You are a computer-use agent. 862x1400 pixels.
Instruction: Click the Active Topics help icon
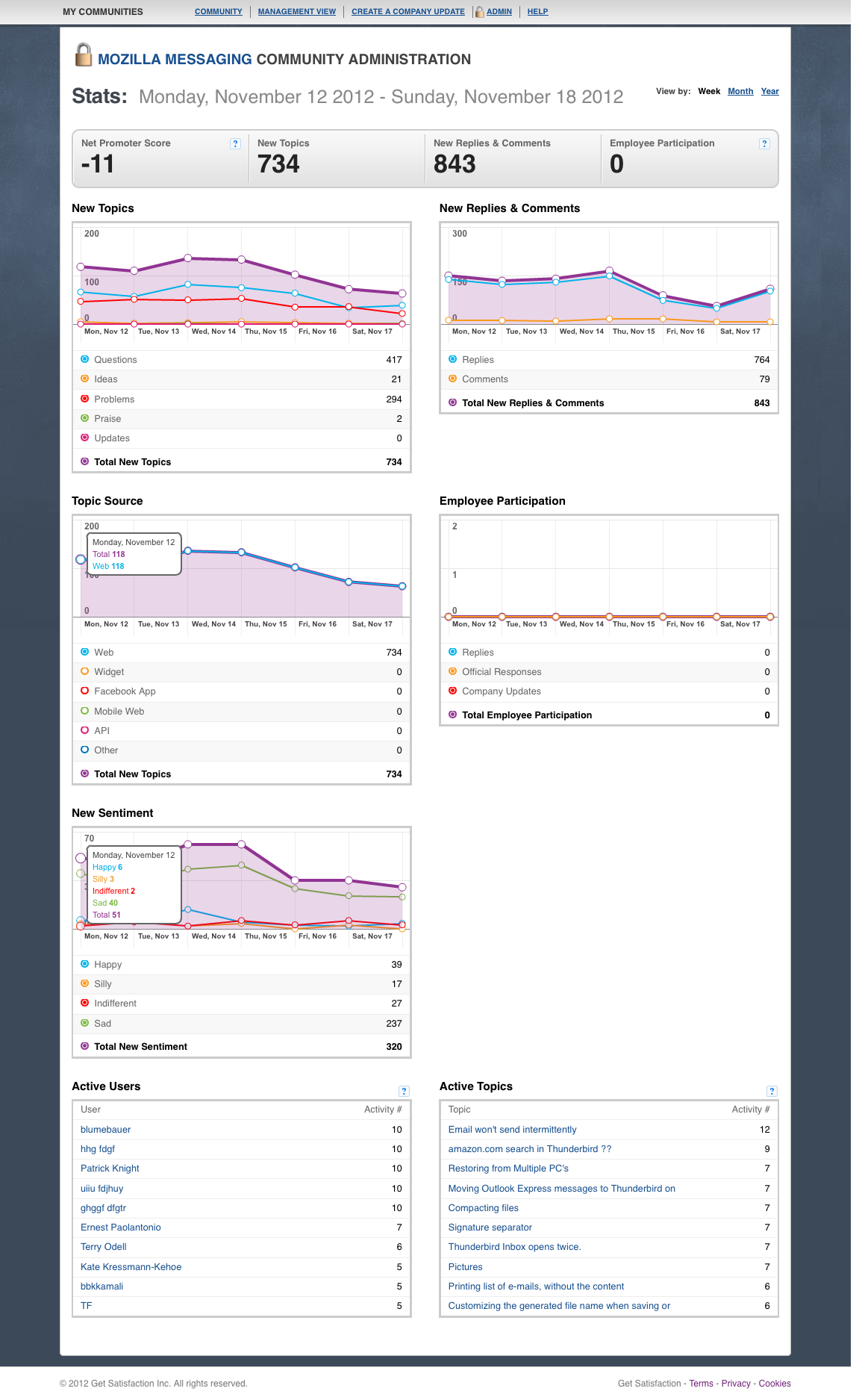point(772,1091)
